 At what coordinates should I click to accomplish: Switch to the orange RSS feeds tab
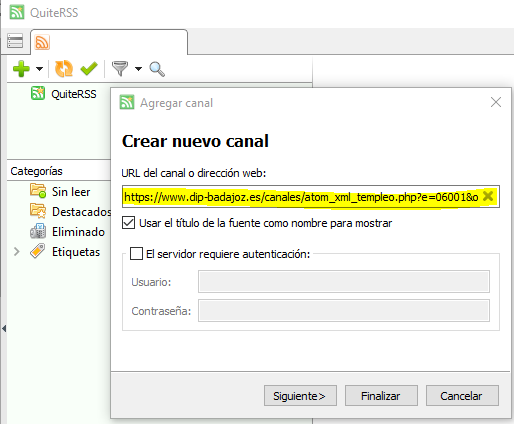click(42, 42)
